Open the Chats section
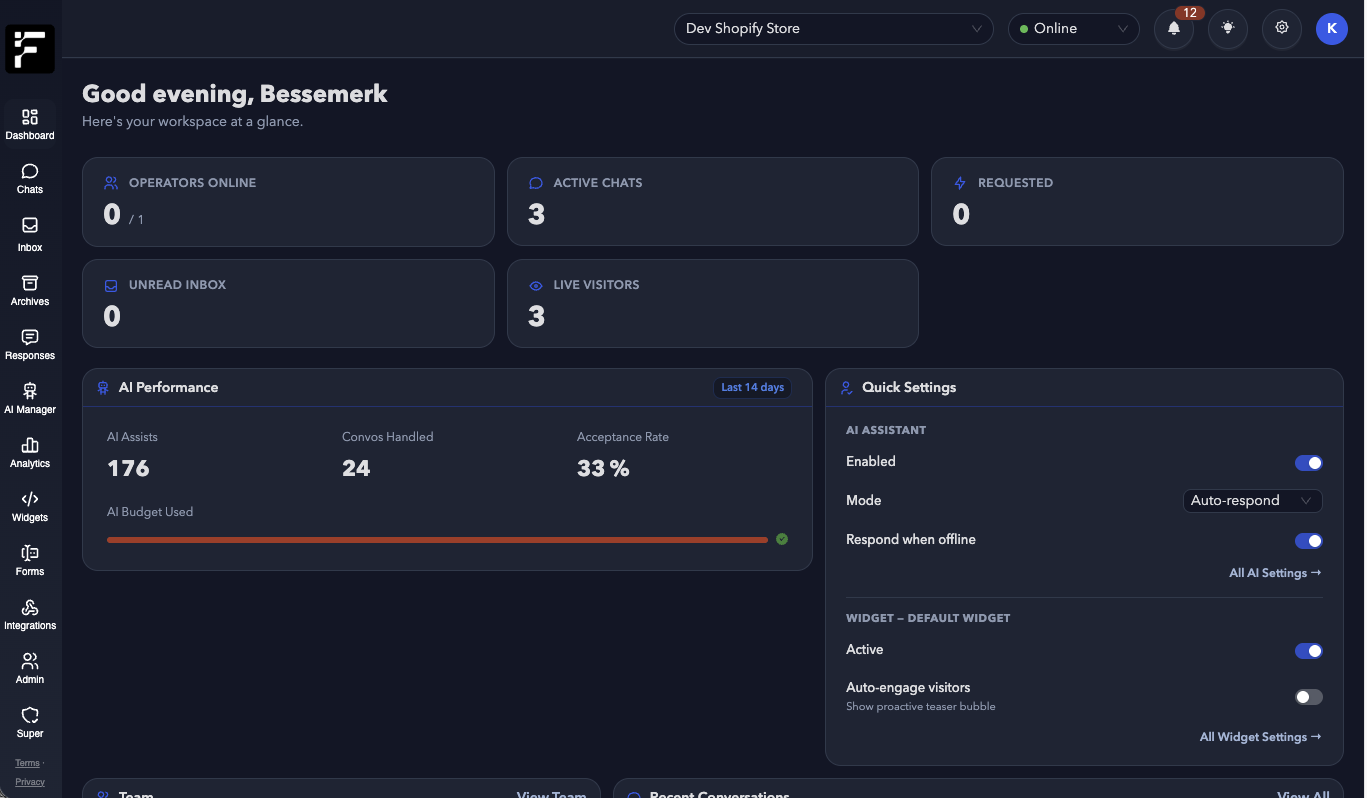 point(29,177)
